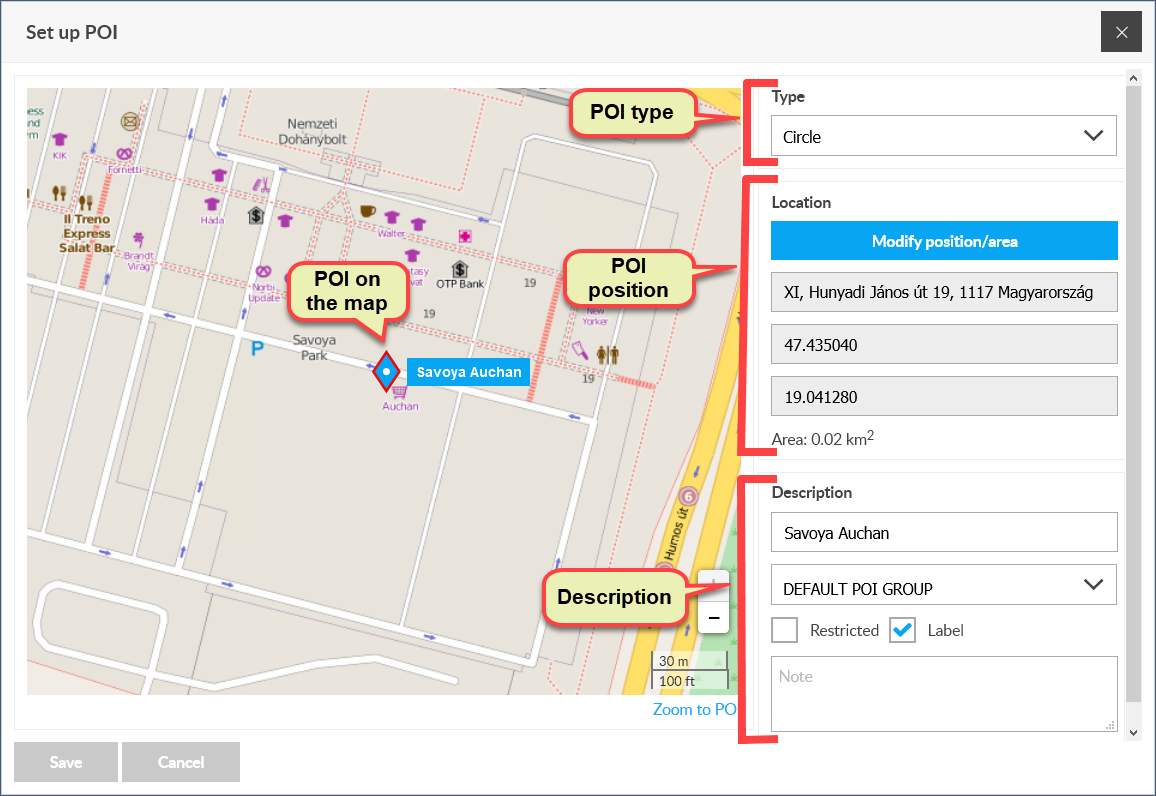The height and width of the screenshot is (796, 1156).
Task: Click the red first-aid pharmacy icon on map
Action: (x=464, y=237)
